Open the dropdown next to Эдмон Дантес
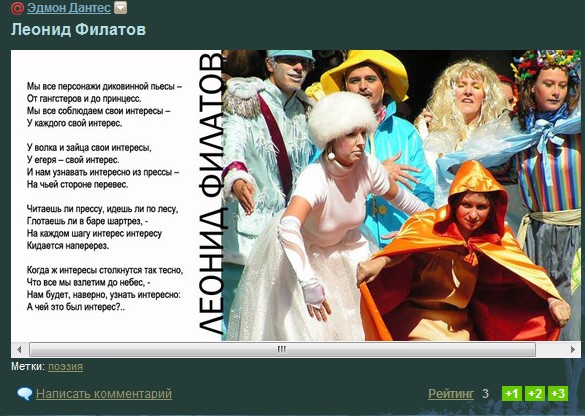 point(120,7)
